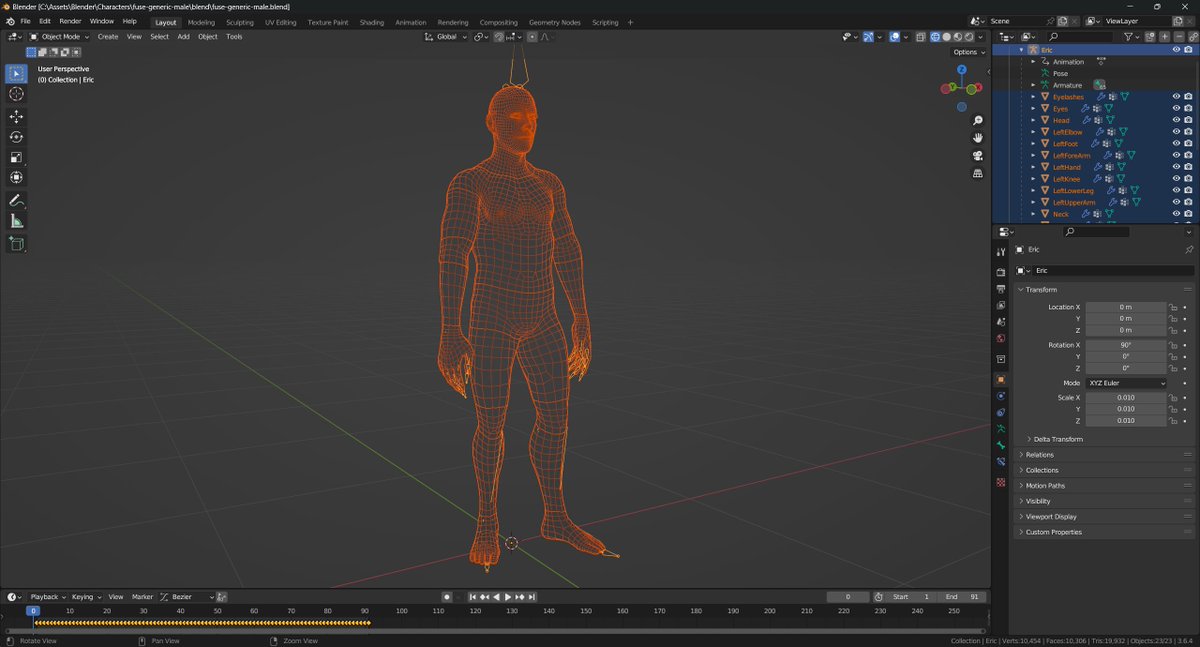
Task: Click the End frame field showing 91
Action: pos(963,597)
